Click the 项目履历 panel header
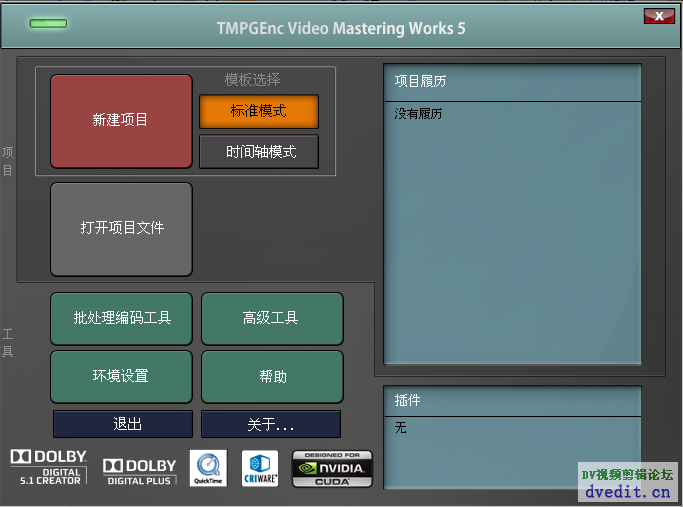This screenshot has width=683, height=507. click(x=512, y=82)
